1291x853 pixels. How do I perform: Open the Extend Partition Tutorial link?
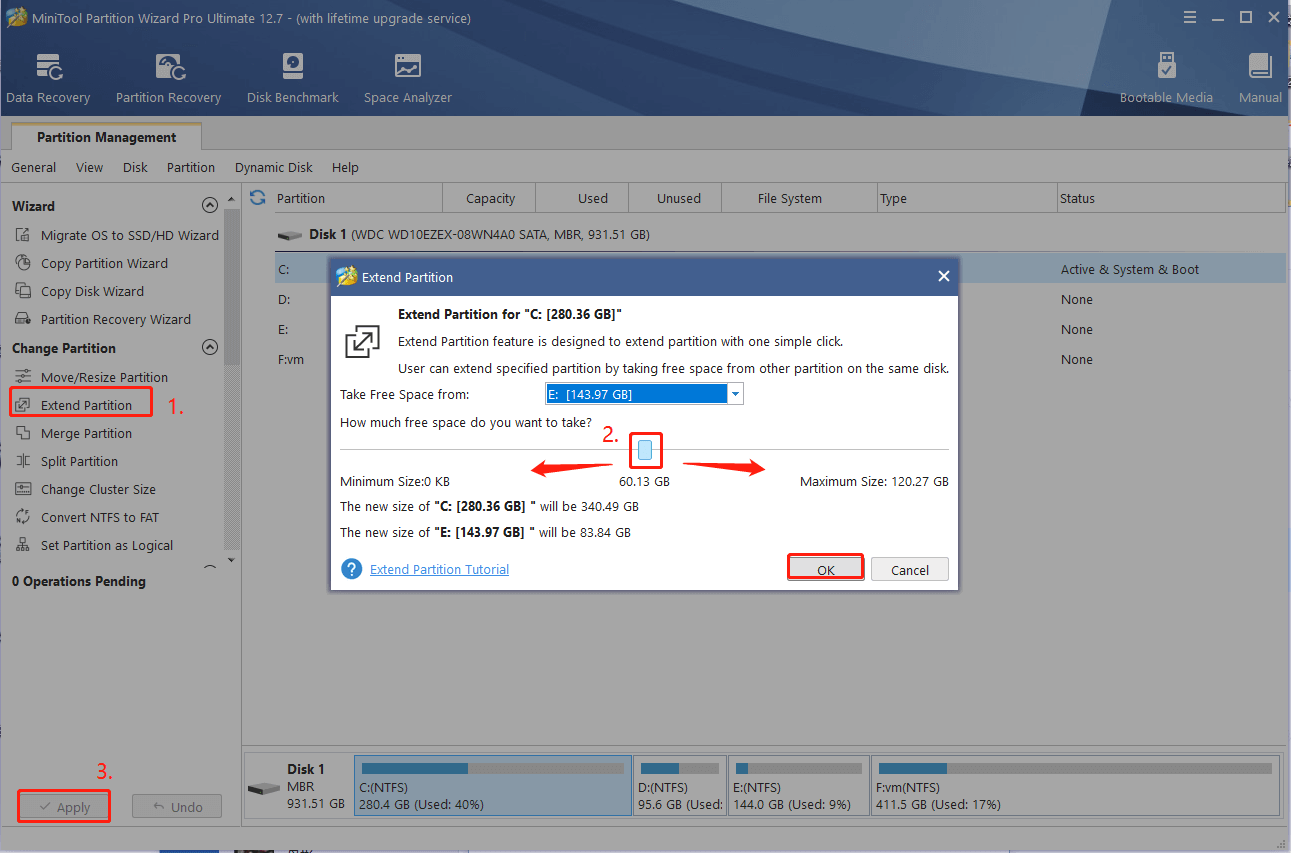[439, 569]
